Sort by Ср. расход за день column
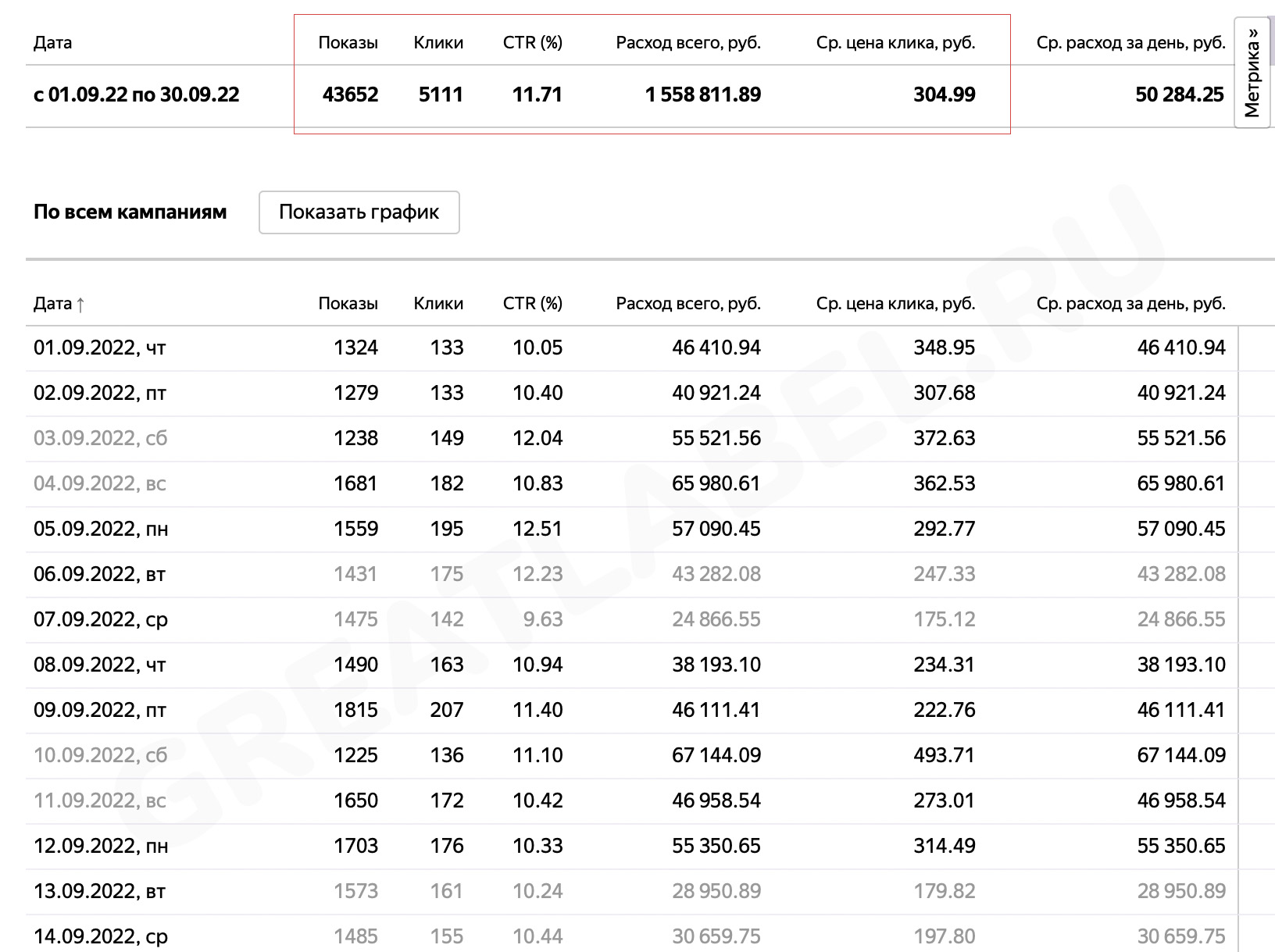The image size is (1275, 952). coord(1131,303)
